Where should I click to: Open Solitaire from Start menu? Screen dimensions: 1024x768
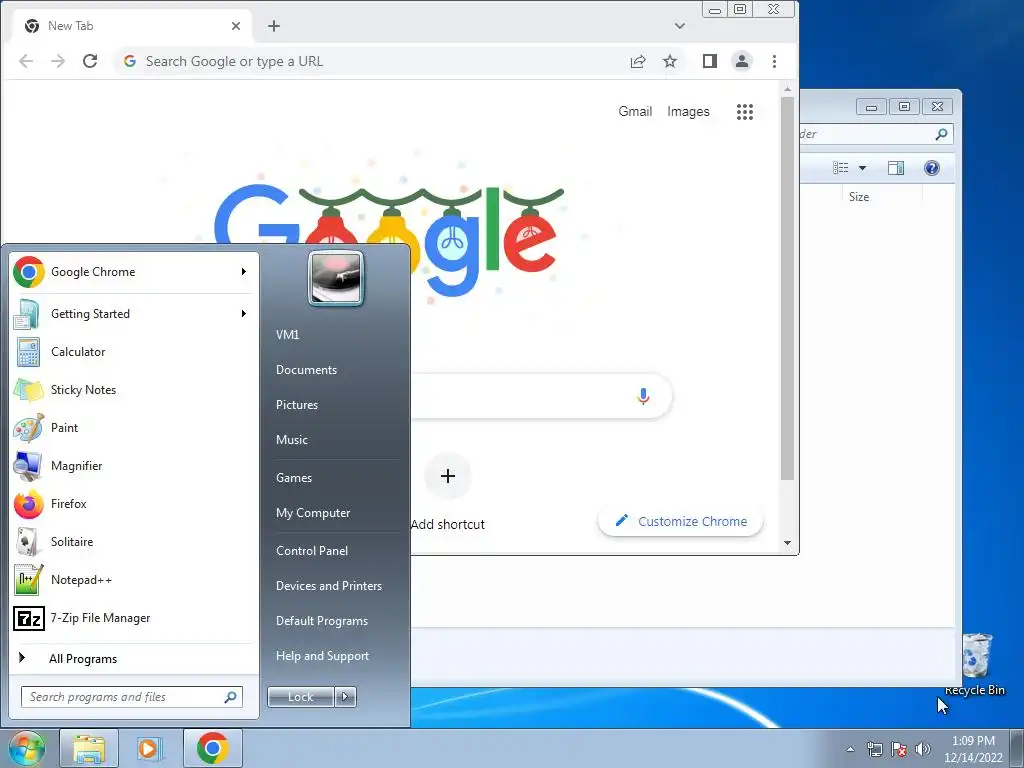coord(133,541)
